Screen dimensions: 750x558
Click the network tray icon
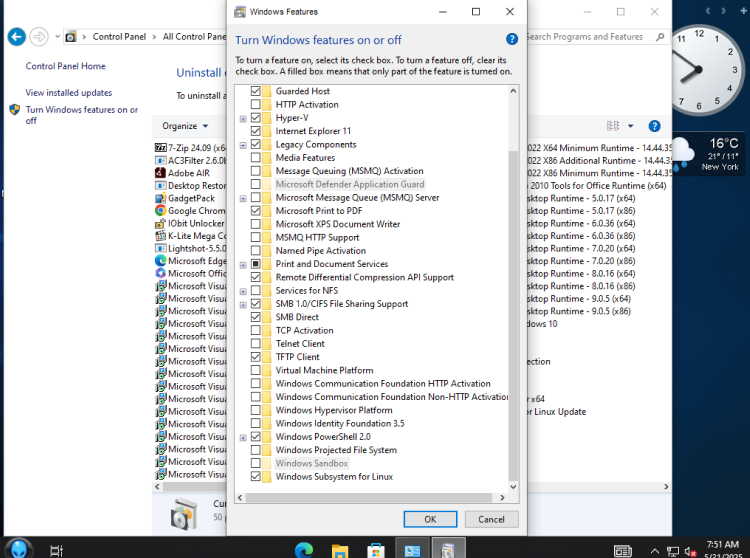click(x=673, y=552)
